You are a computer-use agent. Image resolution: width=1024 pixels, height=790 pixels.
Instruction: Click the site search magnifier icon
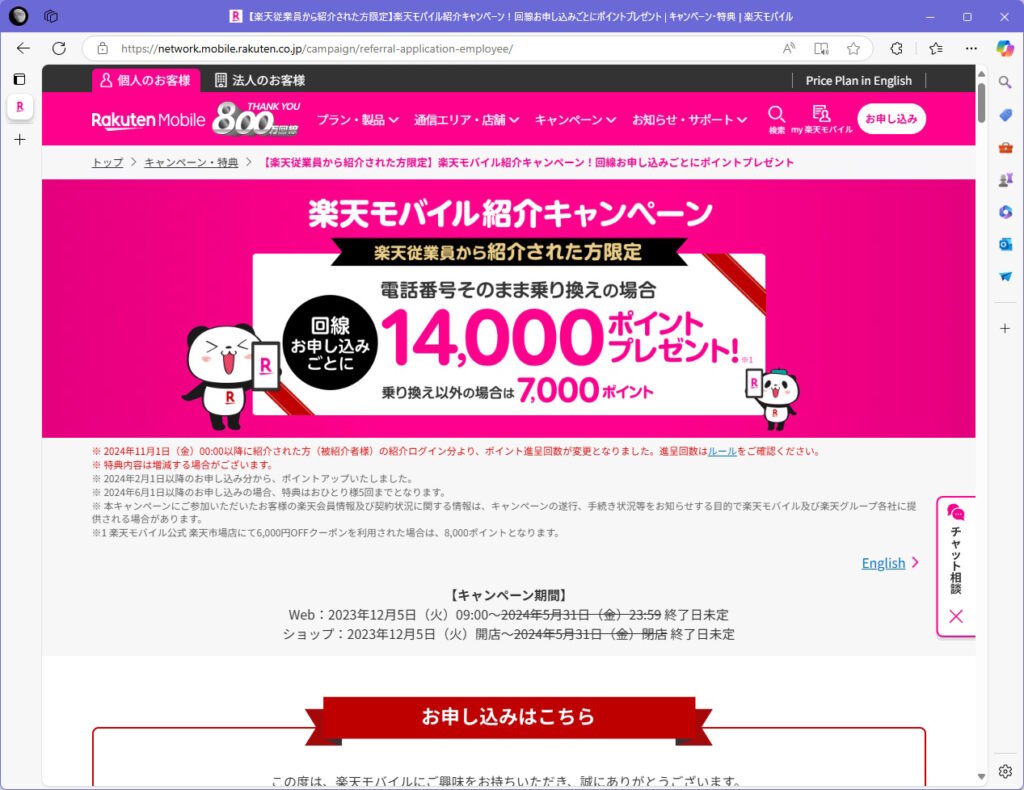coord(776,119)
